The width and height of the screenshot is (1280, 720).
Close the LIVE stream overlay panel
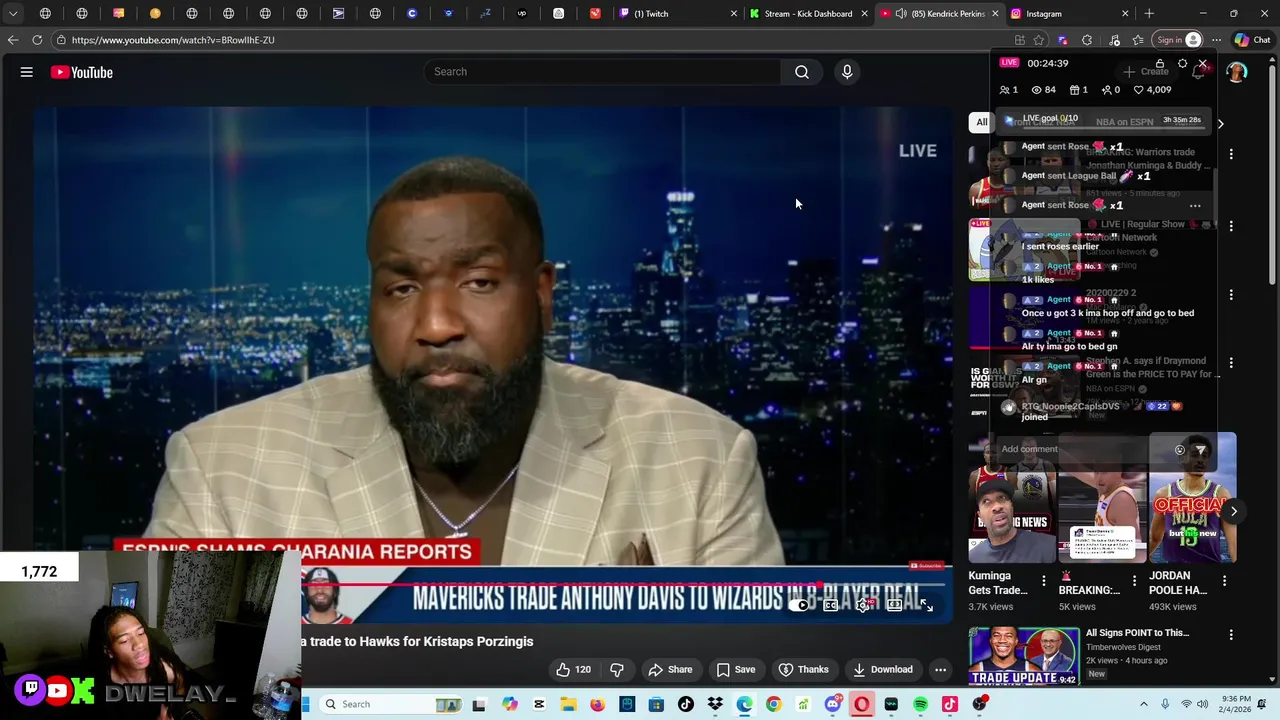pyautogui.click(x=1203, y=63)
